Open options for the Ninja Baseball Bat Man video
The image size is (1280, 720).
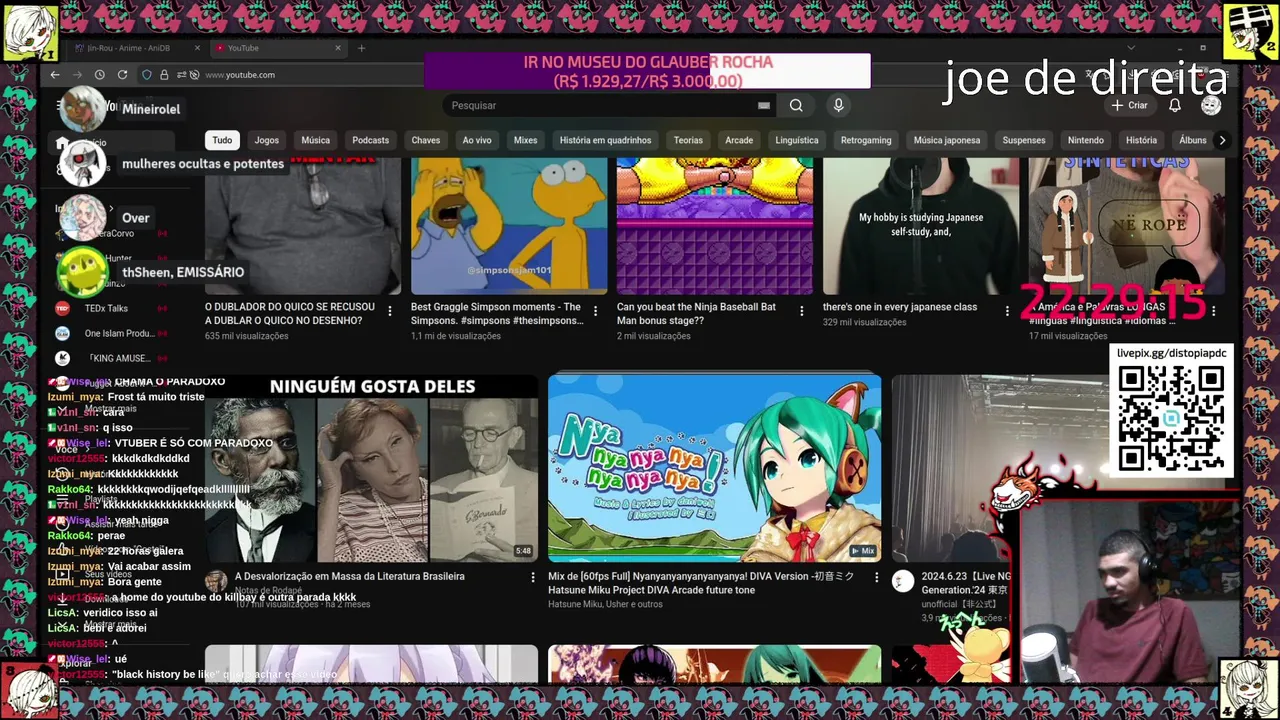tap(801, 311)
